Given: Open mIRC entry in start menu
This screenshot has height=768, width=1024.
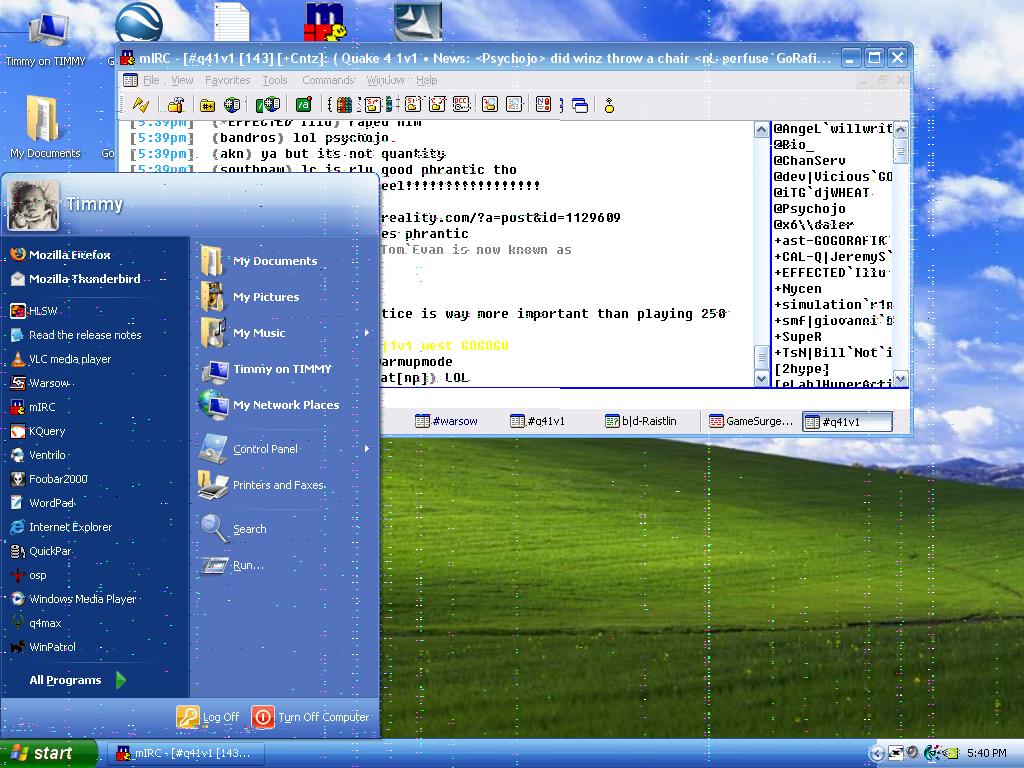Looking at the screenshot, I should [33, 407].
